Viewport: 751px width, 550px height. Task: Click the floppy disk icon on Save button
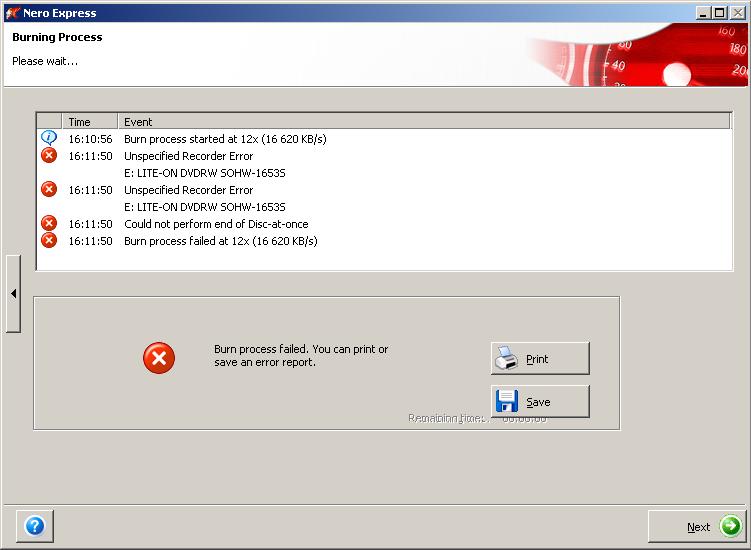pos(507,401)
